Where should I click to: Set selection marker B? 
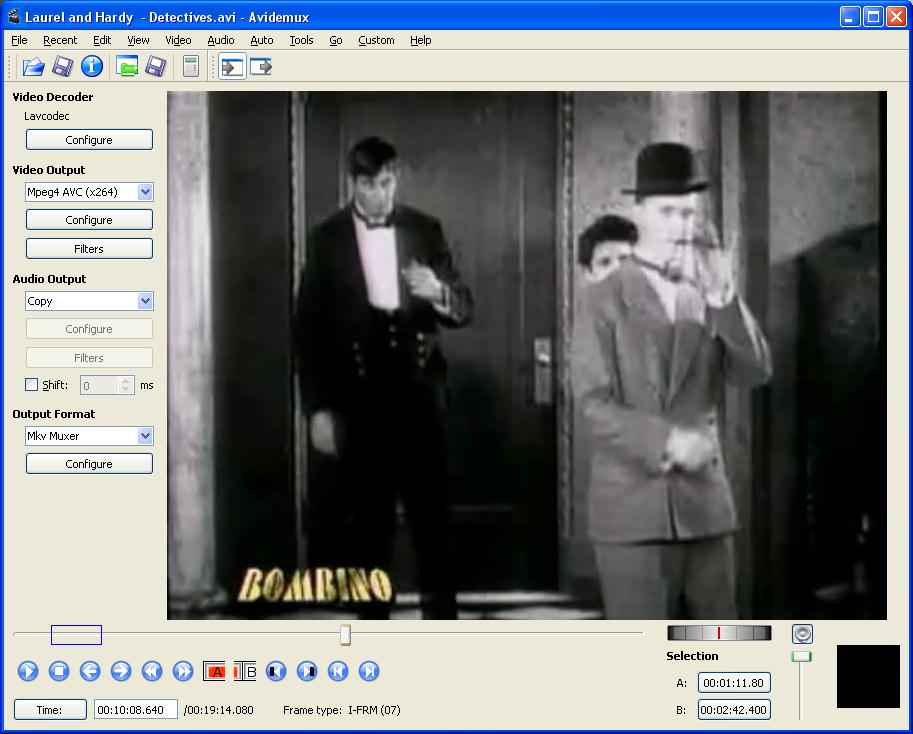(x=246, y=671)
